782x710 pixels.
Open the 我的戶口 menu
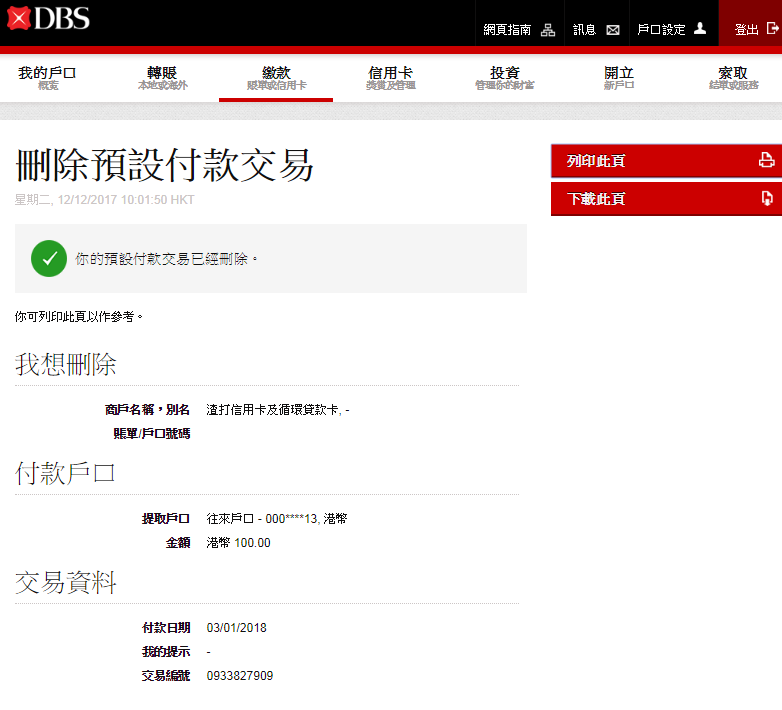point(47,78)
